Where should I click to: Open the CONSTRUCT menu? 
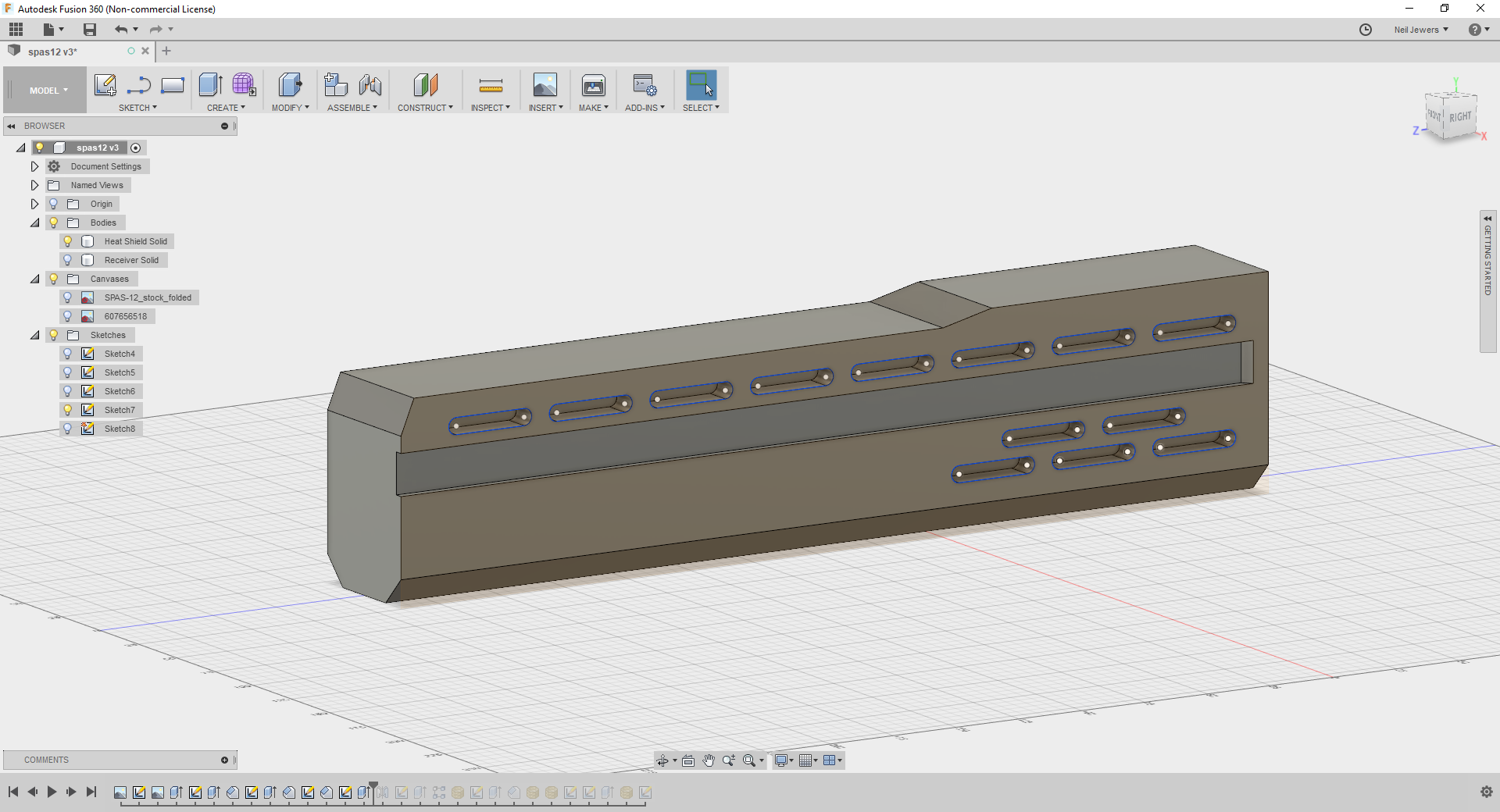pos(425,108)
